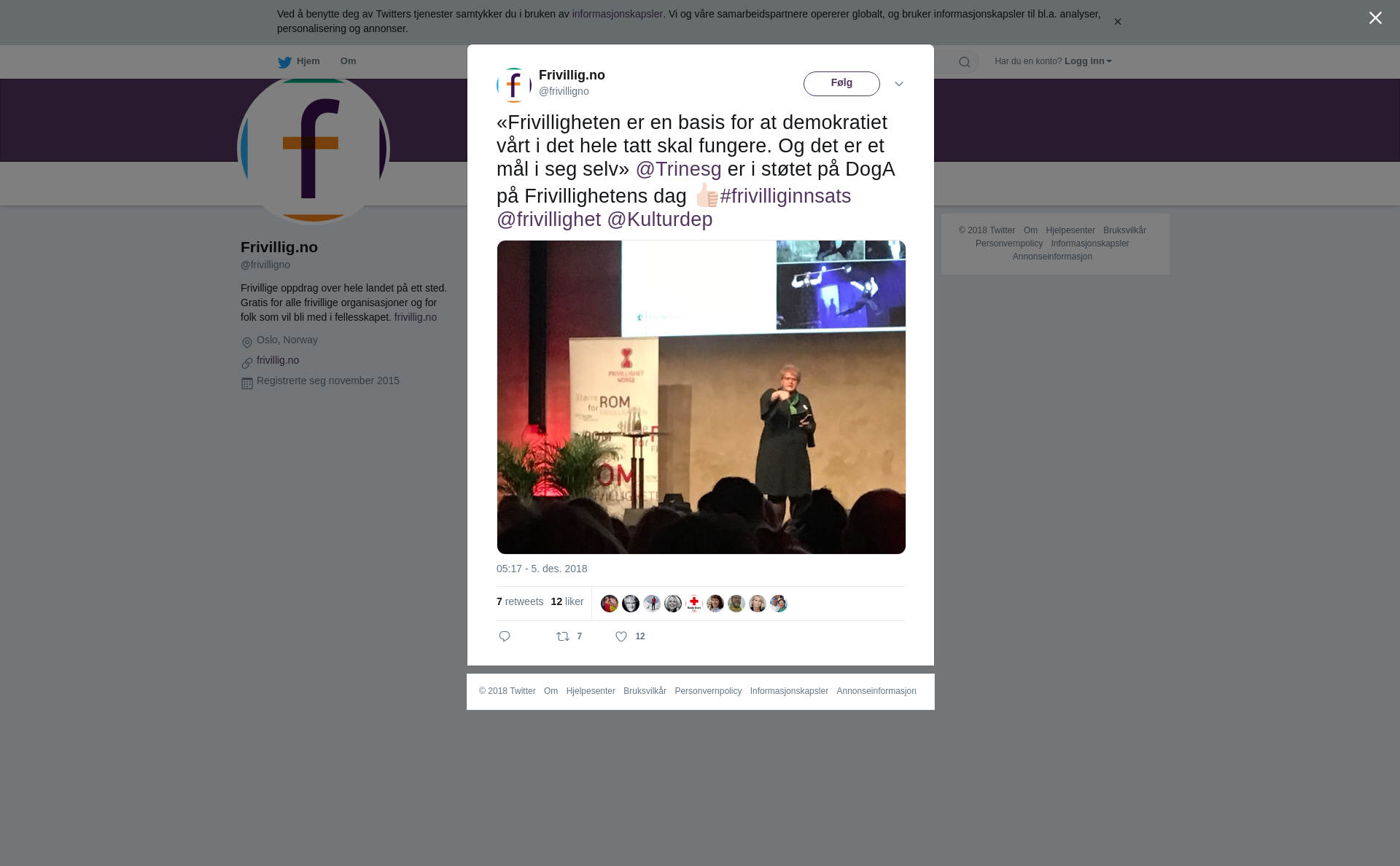Go to Hjem in the top navigation
The width and height of the screenshot is (1400, 866).
point(308,61)
